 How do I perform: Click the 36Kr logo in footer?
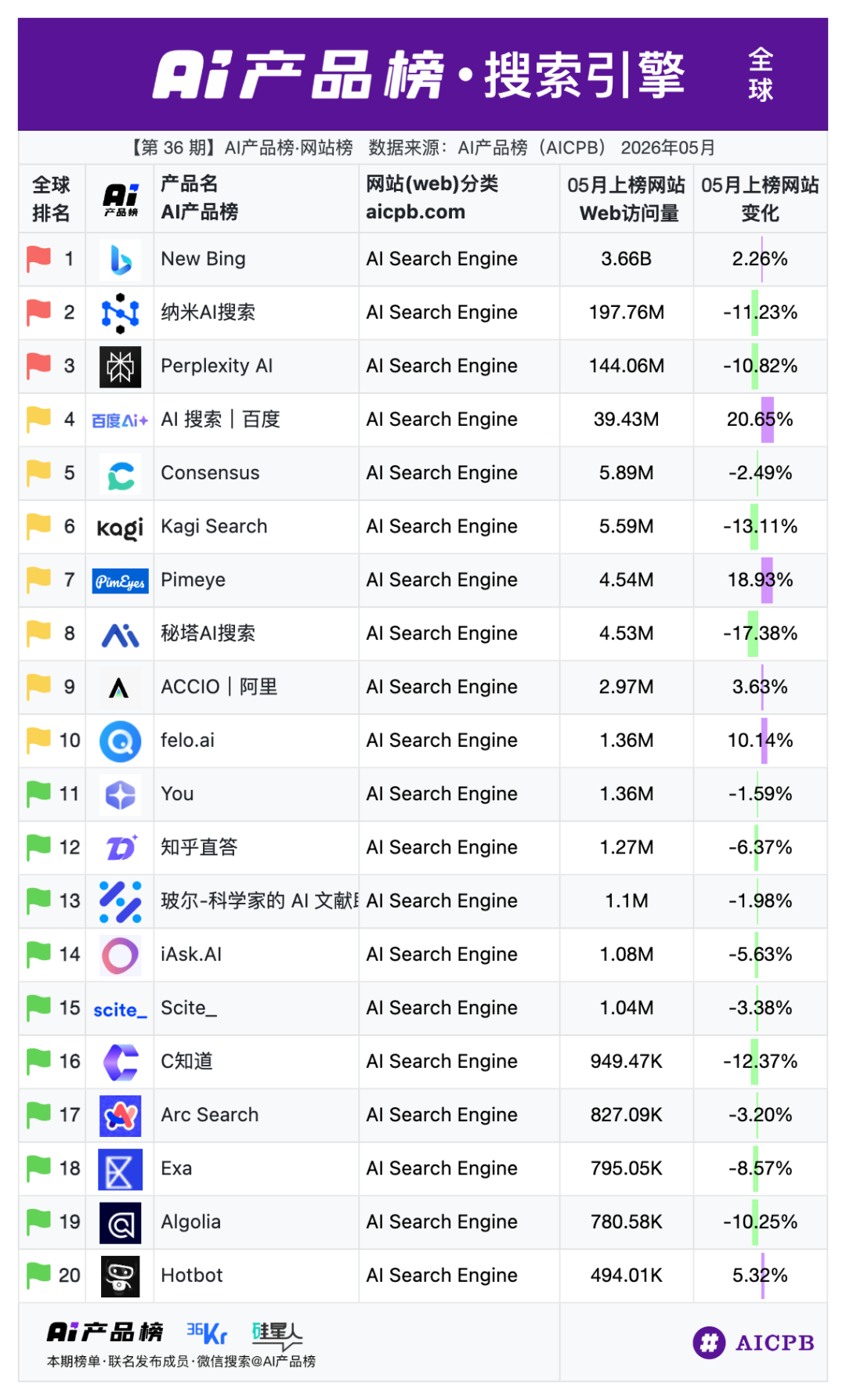207,1333
